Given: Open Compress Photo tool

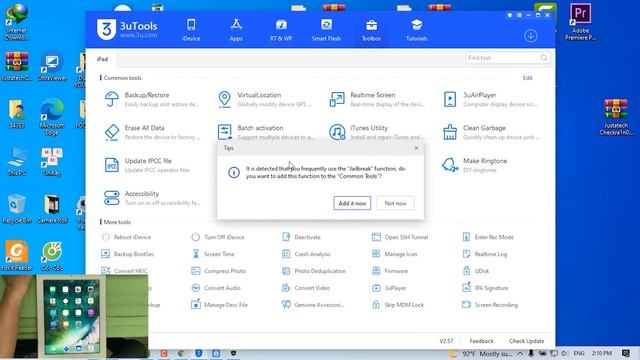Looking at the screenshot, I should tap(219, 271).
